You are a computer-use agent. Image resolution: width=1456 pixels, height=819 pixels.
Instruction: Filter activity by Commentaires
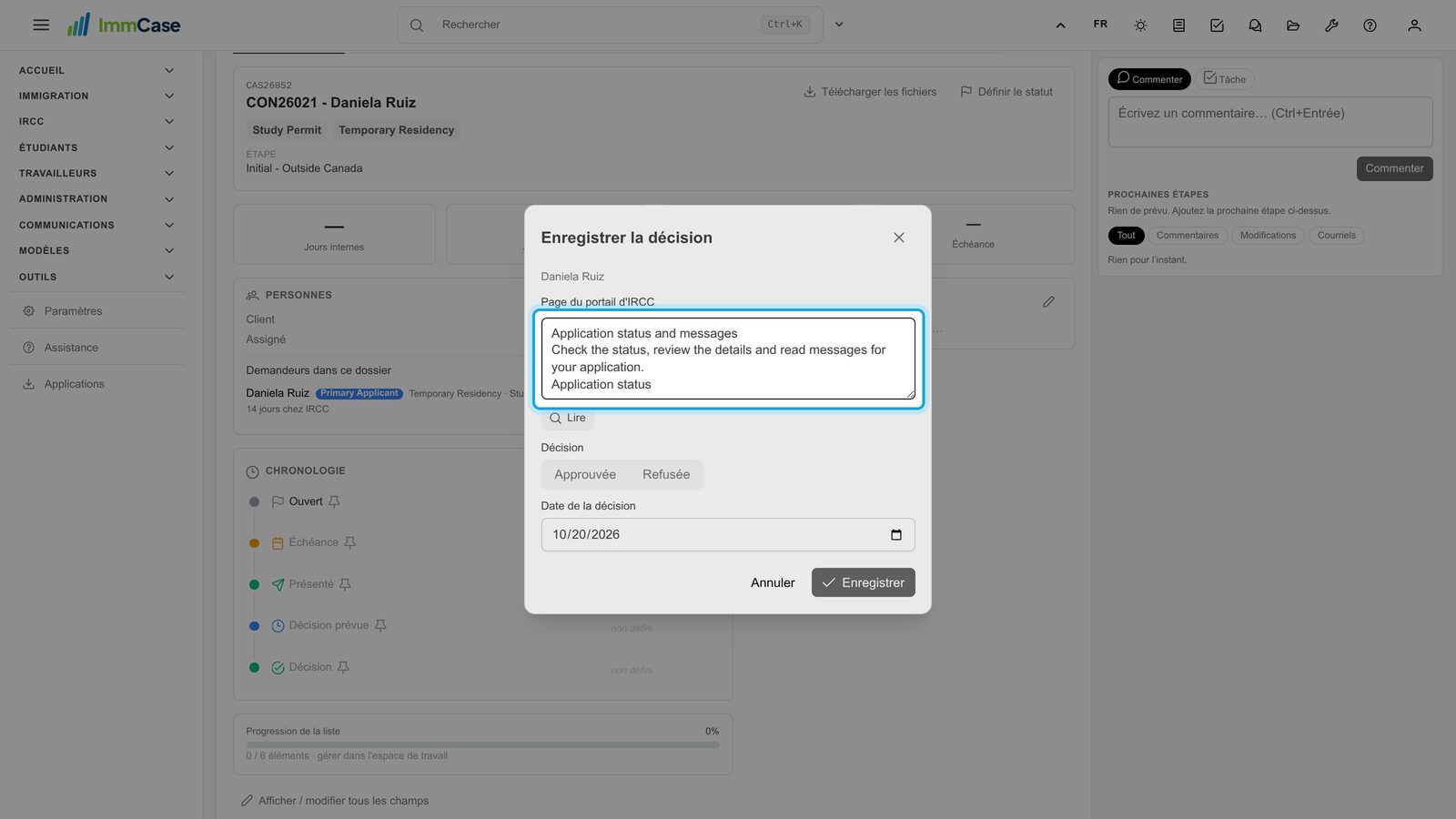pos(1188,236)
